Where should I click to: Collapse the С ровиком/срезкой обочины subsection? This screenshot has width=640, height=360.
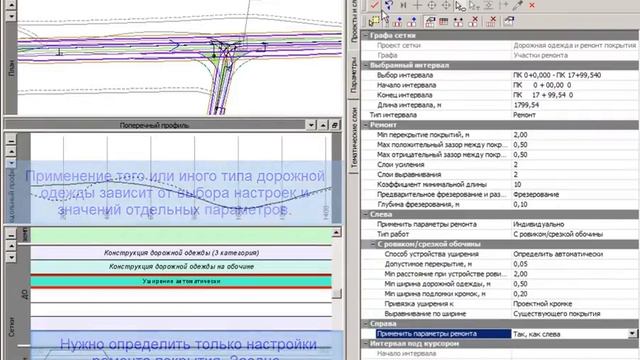coord(373,244)
